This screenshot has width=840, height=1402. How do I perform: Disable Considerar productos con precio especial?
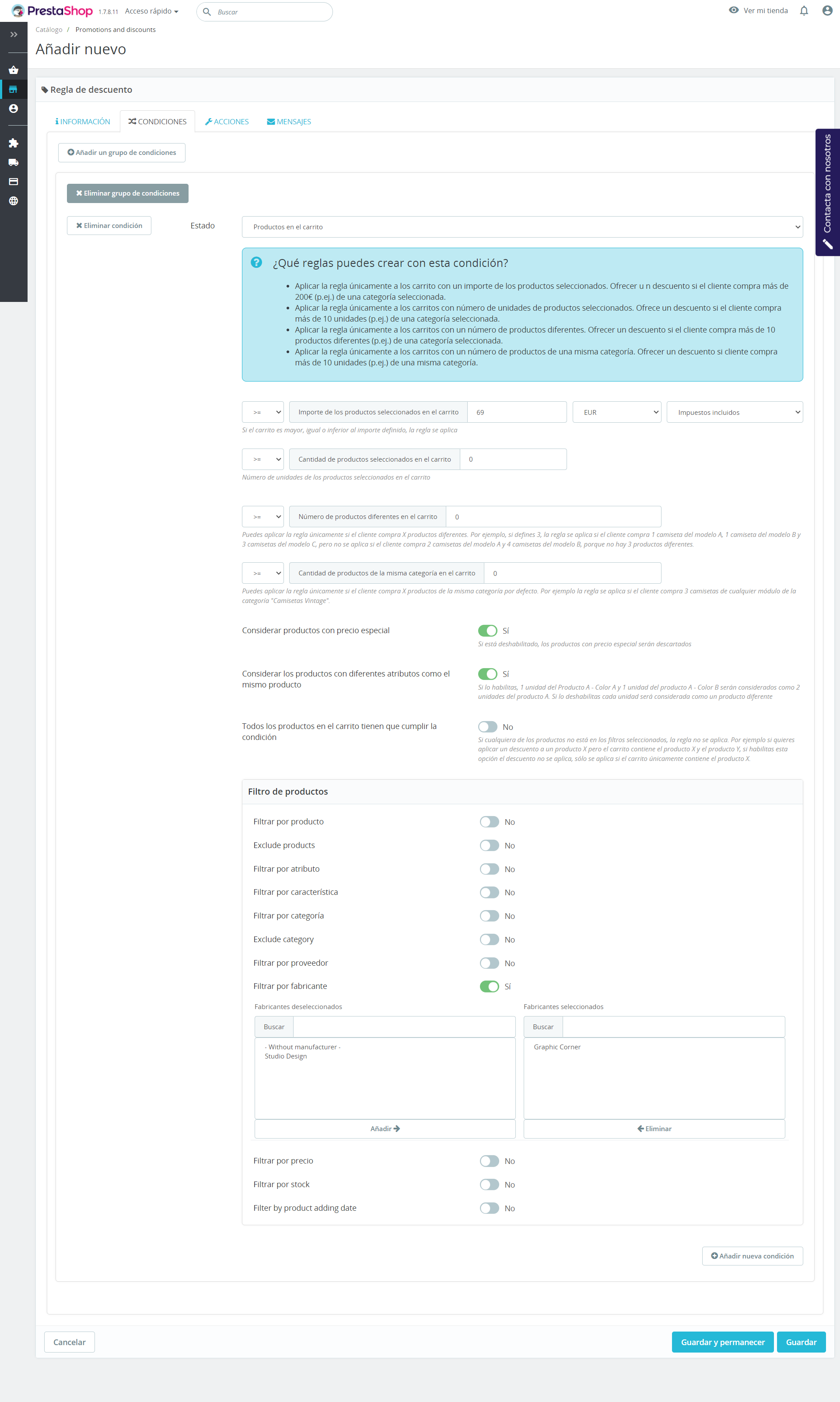(487, 631)
